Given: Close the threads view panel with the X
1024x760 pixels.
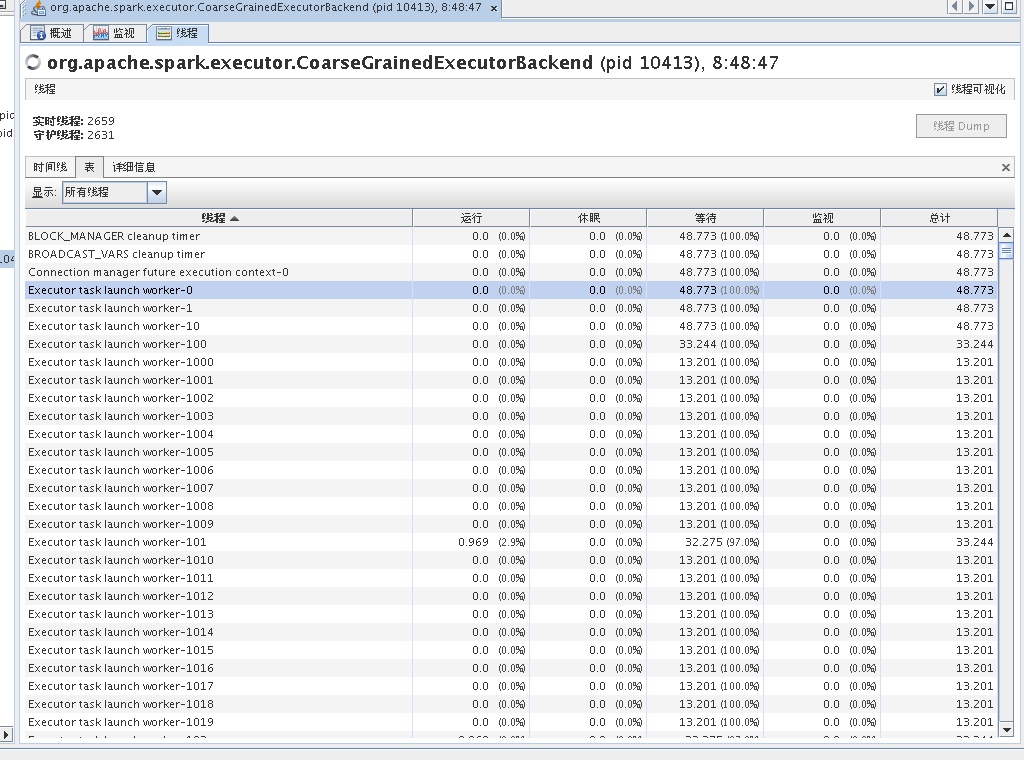Looking at the screenshot, I should coord(1006,167).
